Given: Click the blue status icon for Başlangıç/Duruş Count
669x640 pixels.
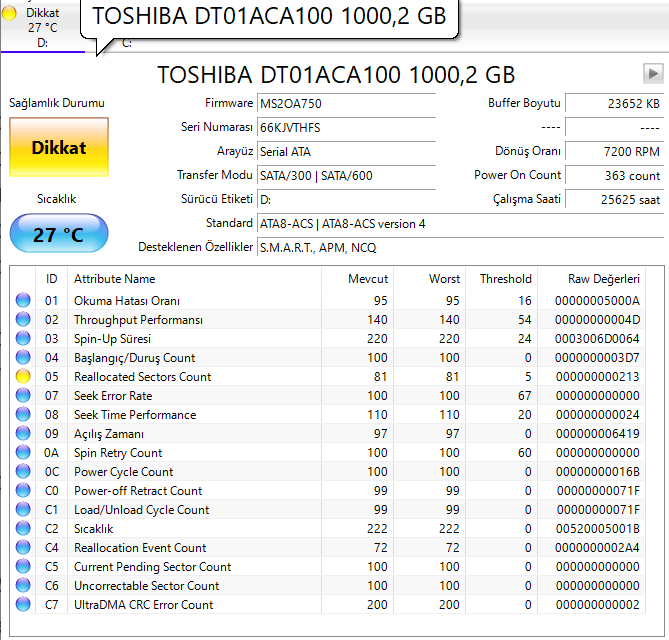Looking at the screenshot, I should click(23, 357).
